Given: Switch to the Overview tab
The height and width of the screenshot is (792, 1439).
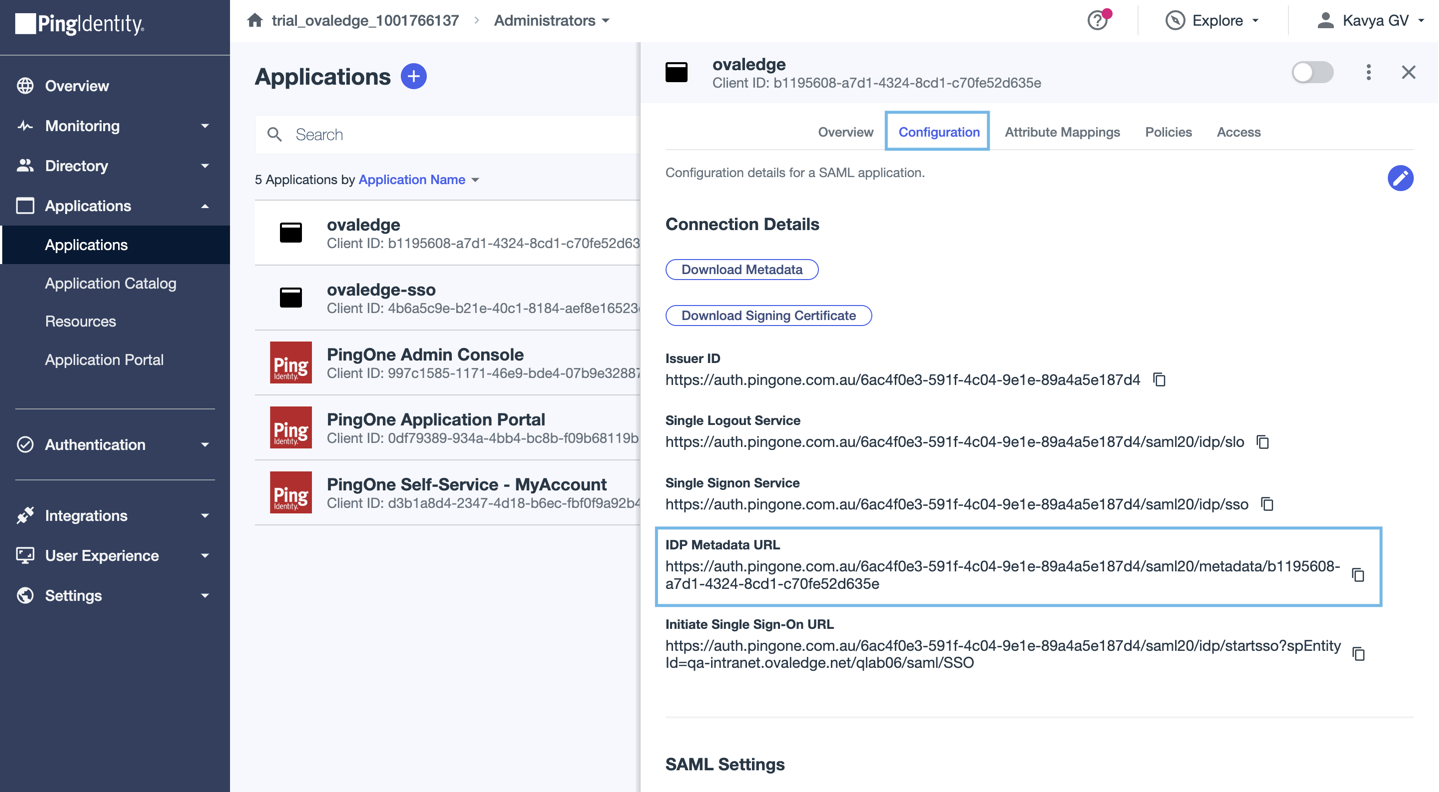Looking at the screenshot, I should tap(845, 132).
